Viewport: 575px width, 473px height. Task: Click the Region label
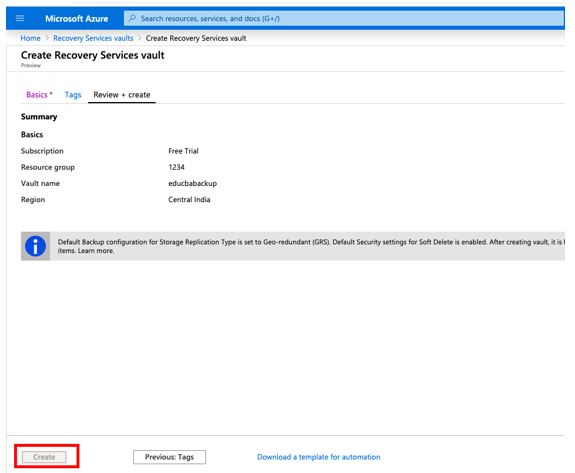coord(33,200)
